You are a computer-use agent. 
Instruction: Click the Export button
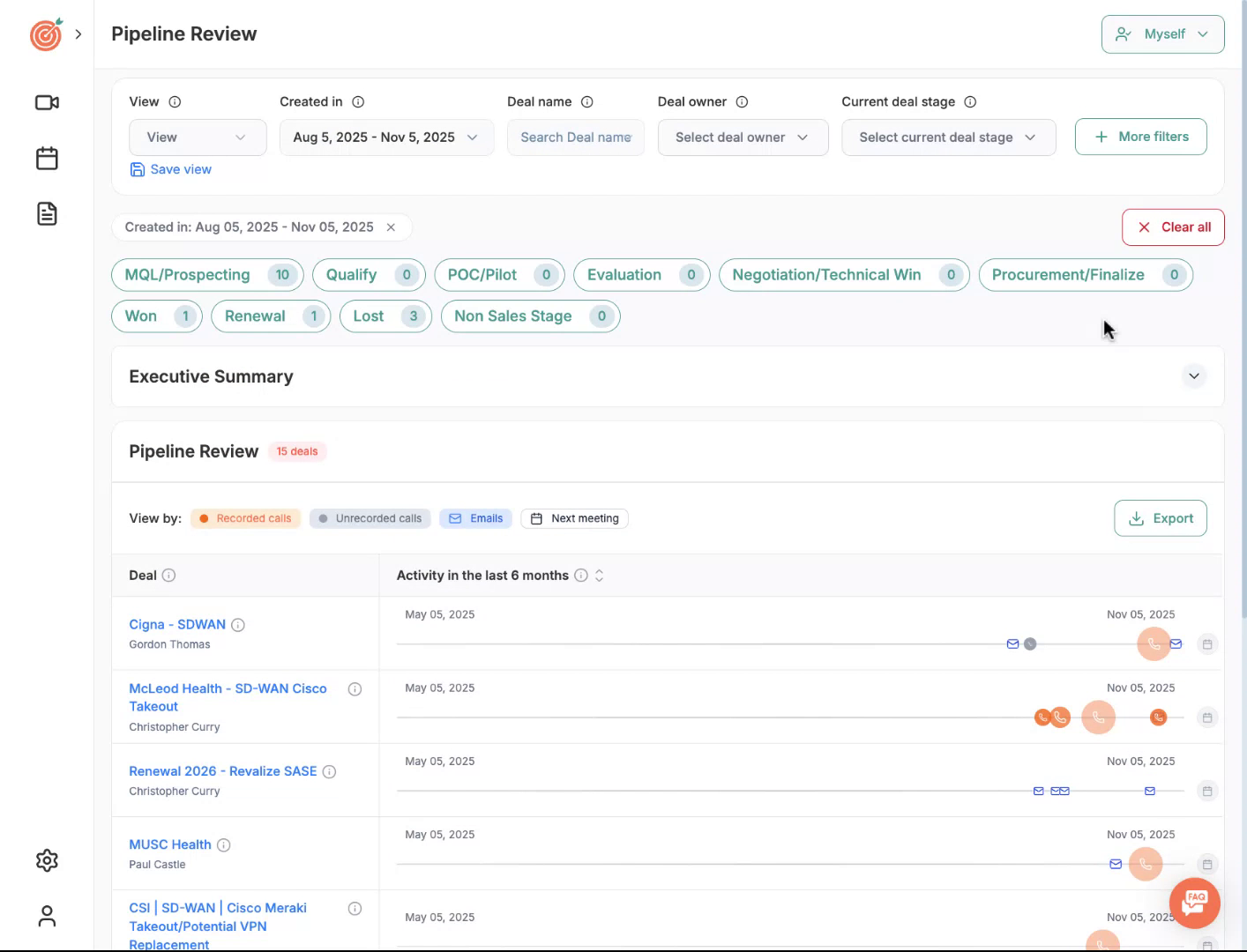click(x=1161, y=518)
